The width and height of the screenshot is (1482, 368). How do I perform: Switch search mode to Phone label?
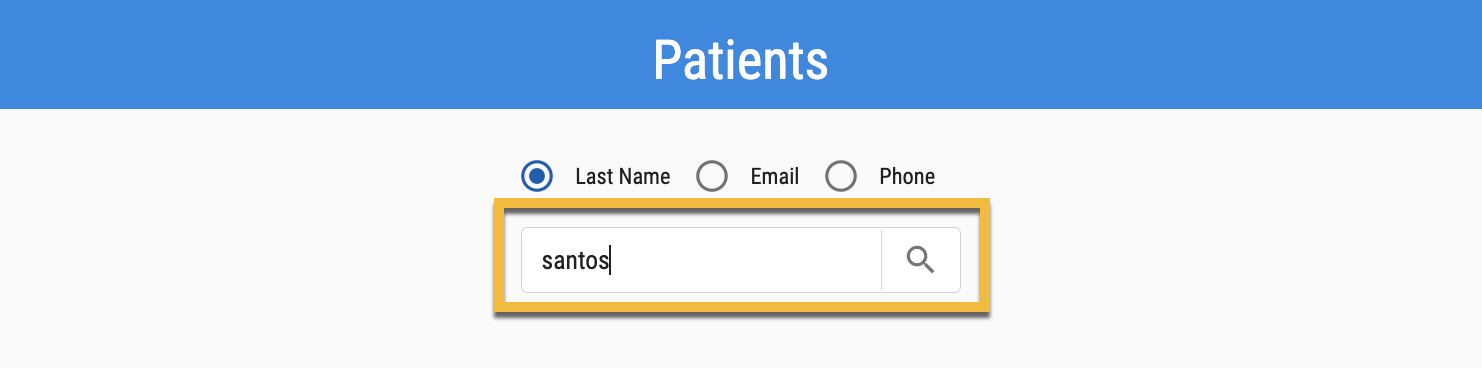907,177
